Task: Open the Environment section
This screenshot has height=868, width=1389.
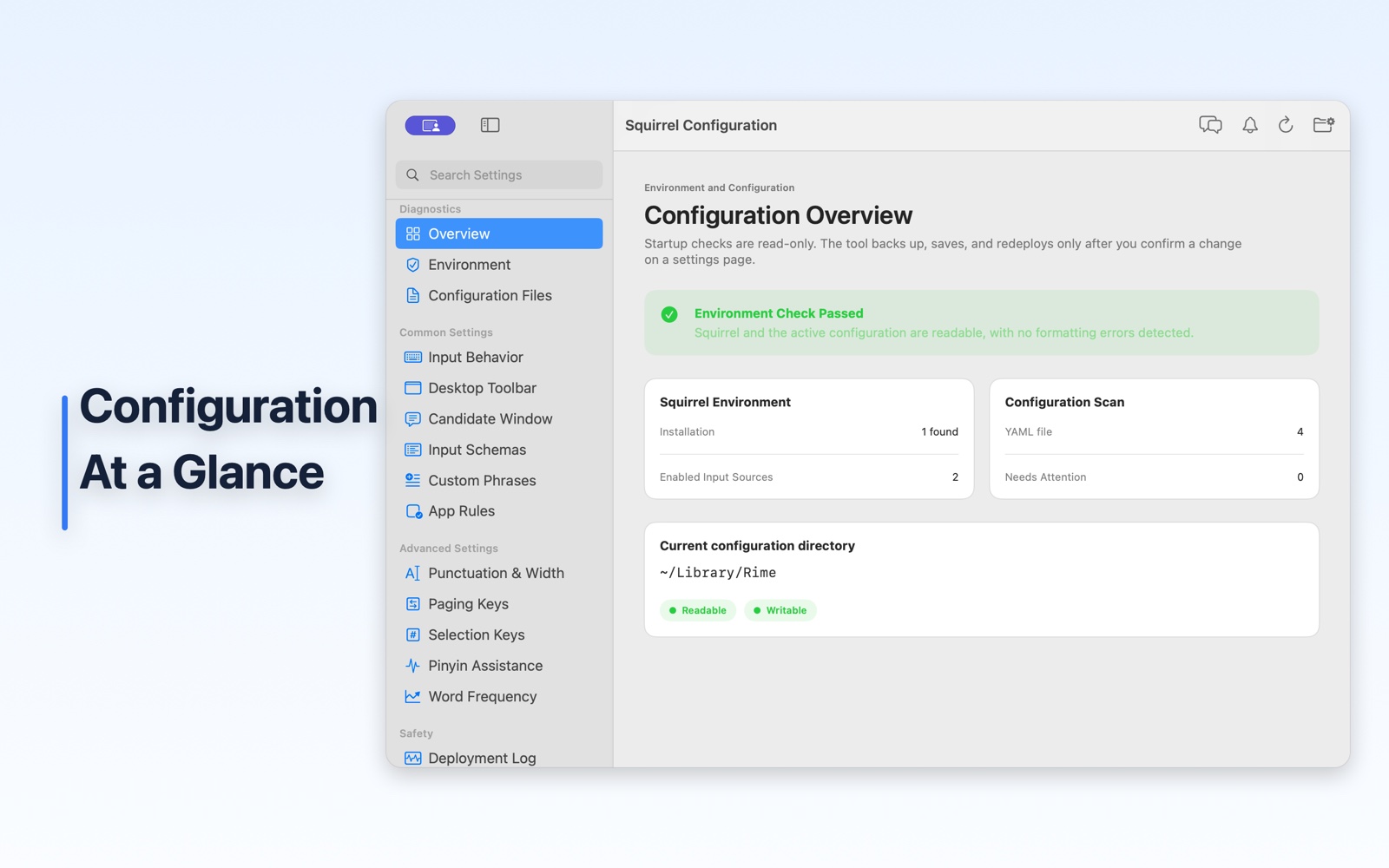Action: pos(499,265)
